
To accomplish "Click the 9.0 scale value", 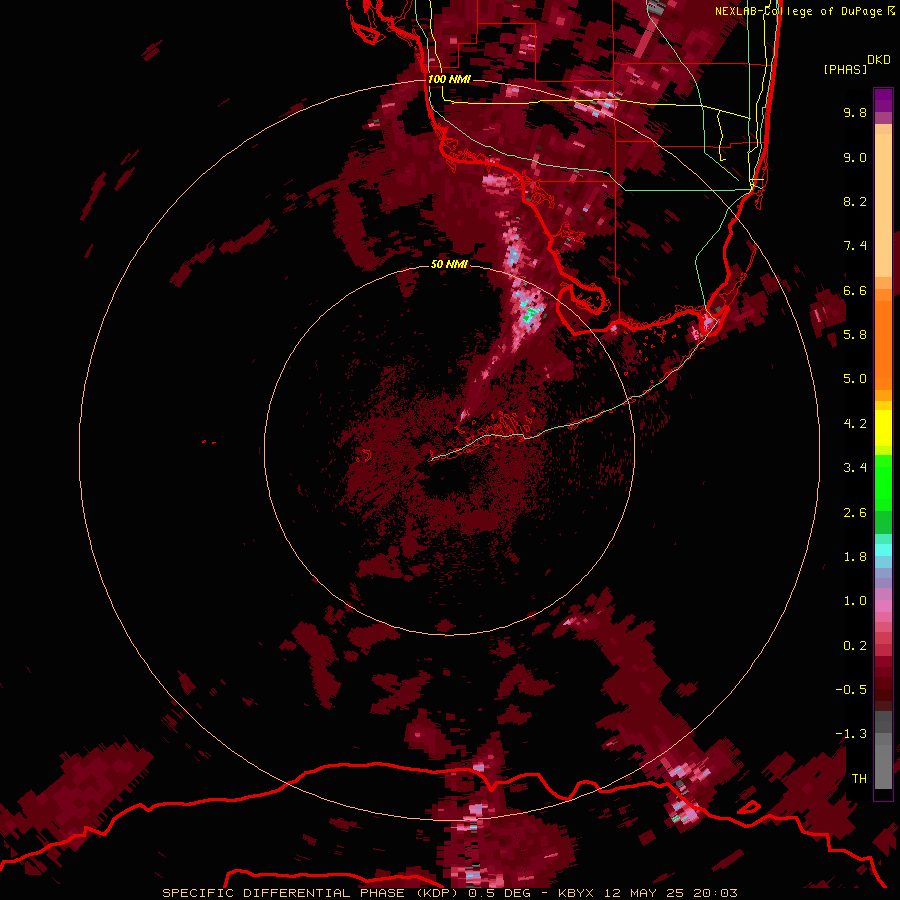I will pos(855,157).
